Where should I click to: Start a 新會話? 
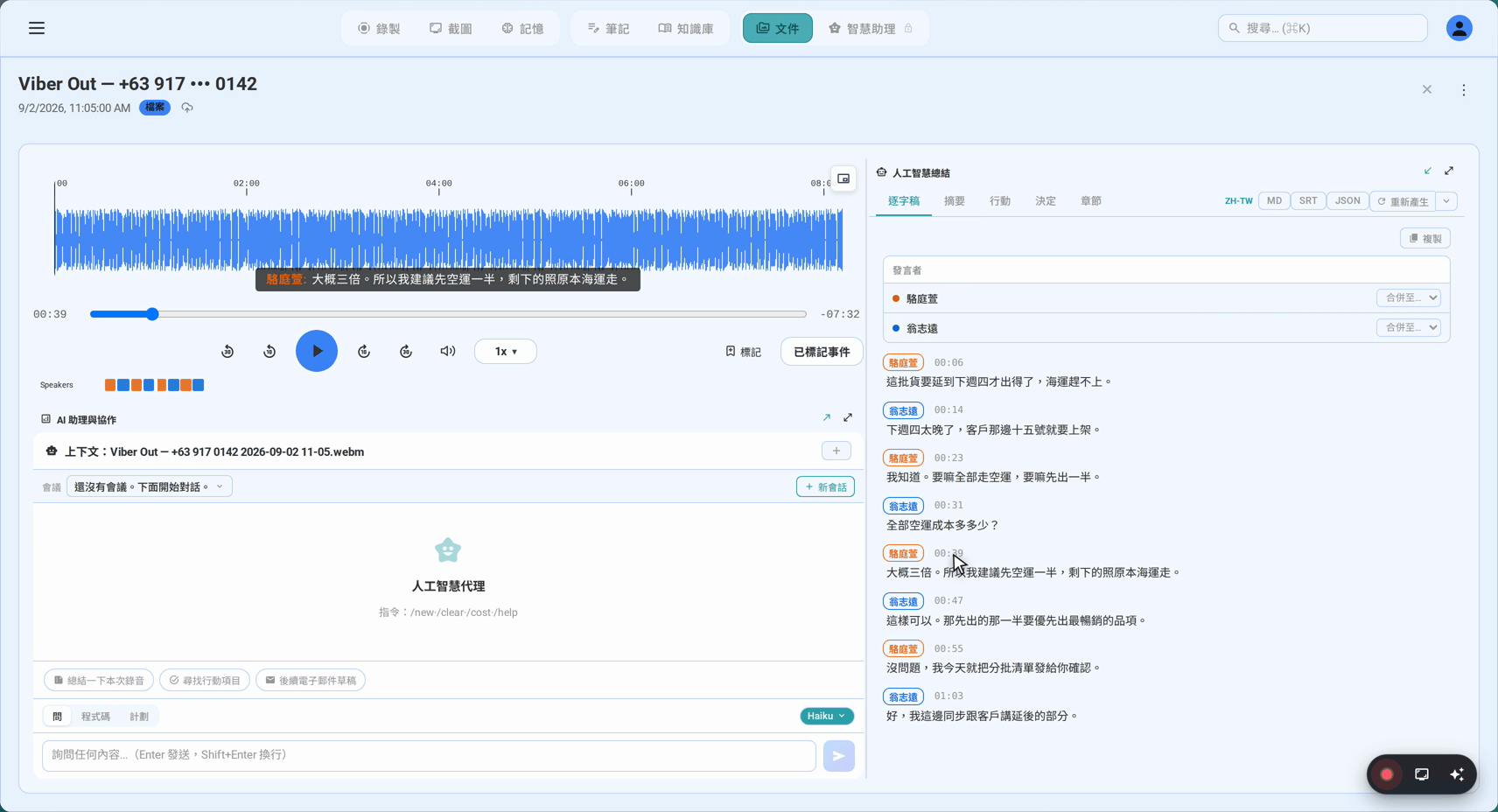(825, 486)
